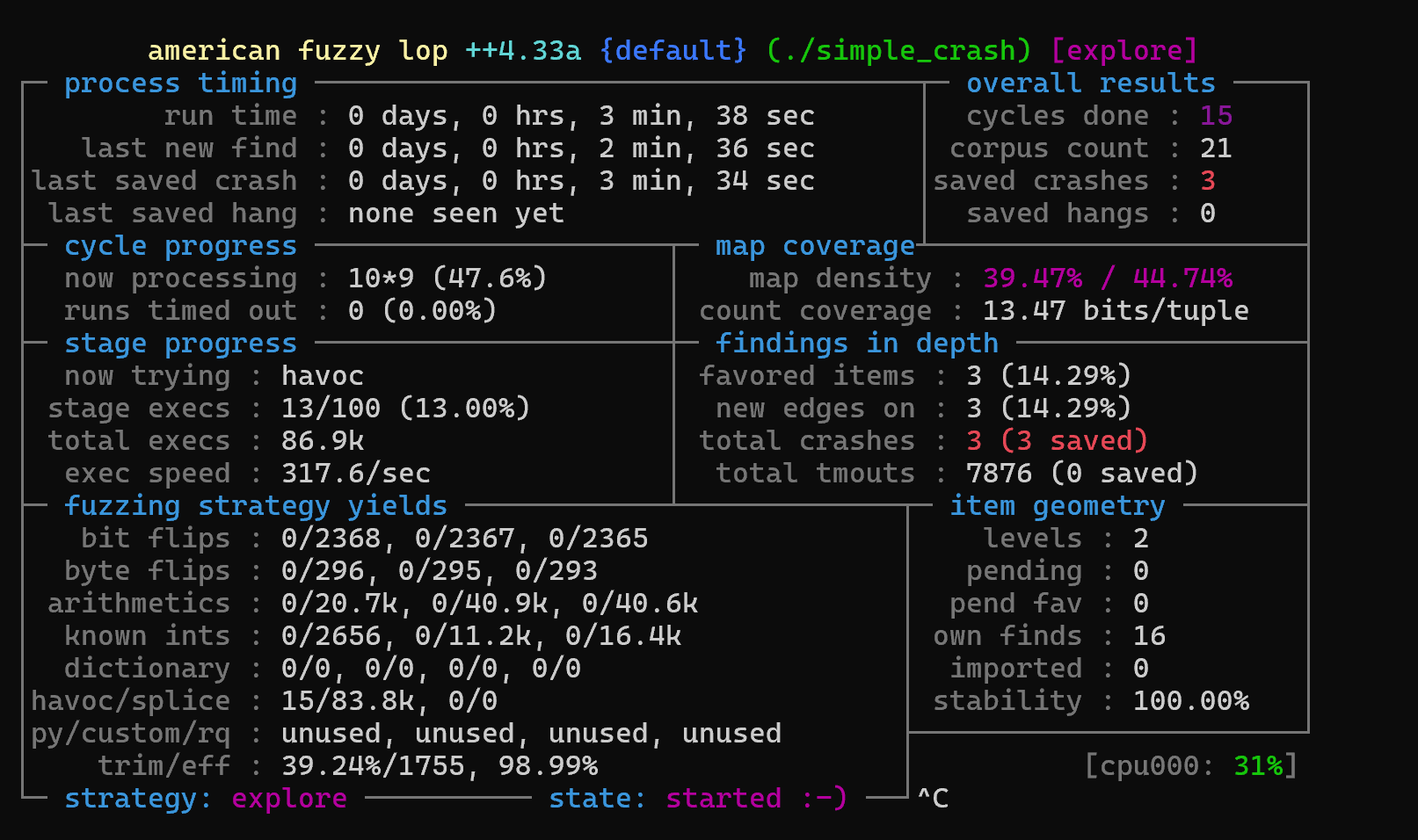This screenshot has height=840, width=1418.
Task: Click the exec speed value 317.6/sec
Action: (355, 474)
